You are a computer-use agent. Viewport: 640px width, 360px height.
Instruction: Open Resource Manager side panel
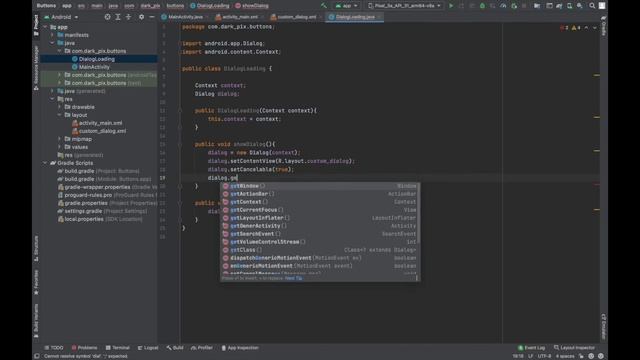coord(36,67)
